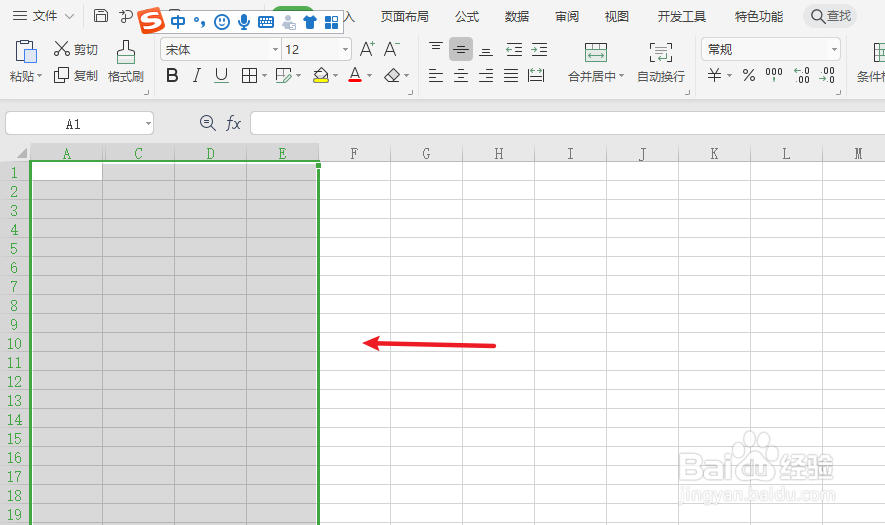Align text to top

tap(436, 47)
